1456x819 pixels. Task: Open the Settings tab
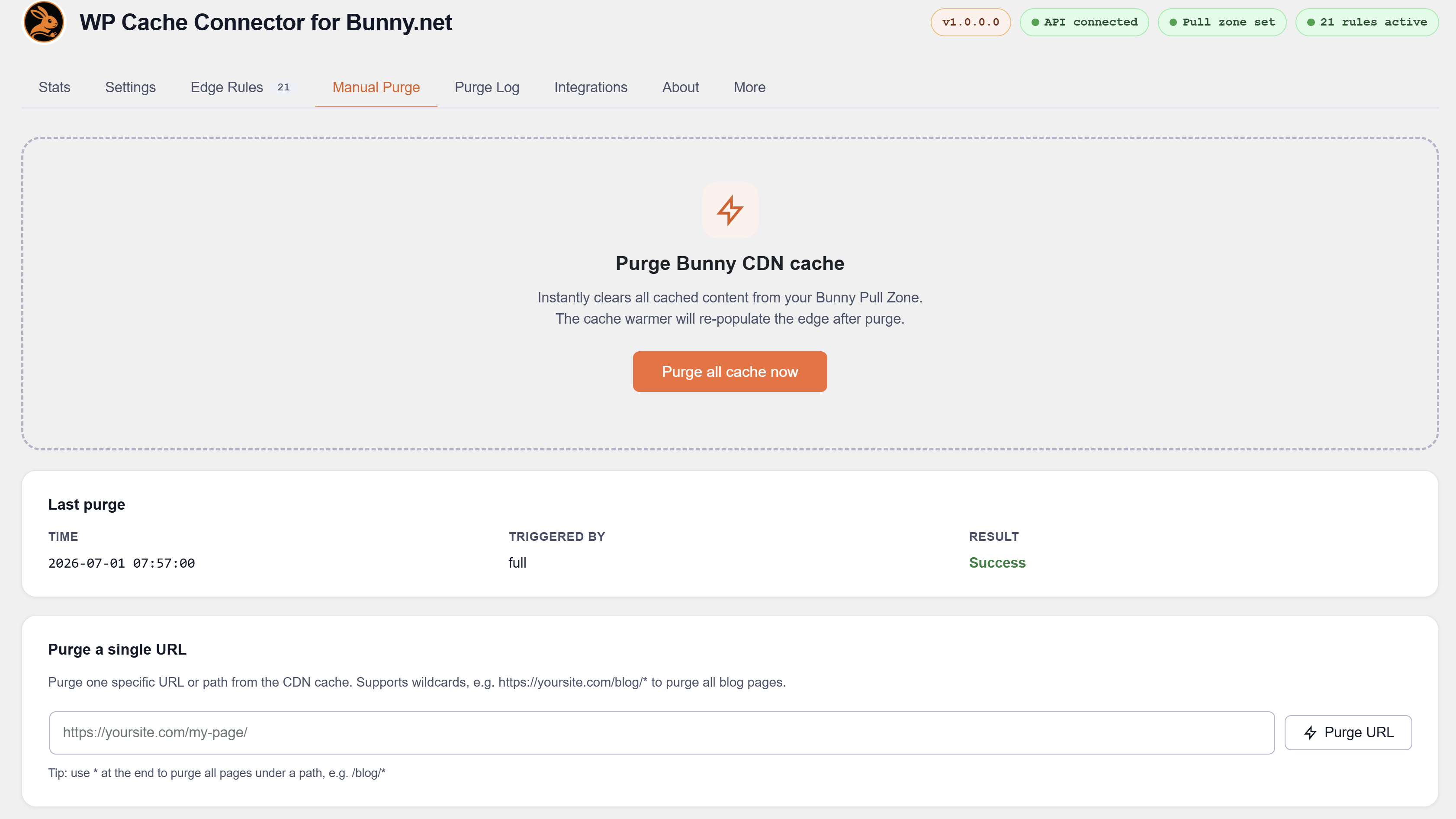tap(131, 87)
